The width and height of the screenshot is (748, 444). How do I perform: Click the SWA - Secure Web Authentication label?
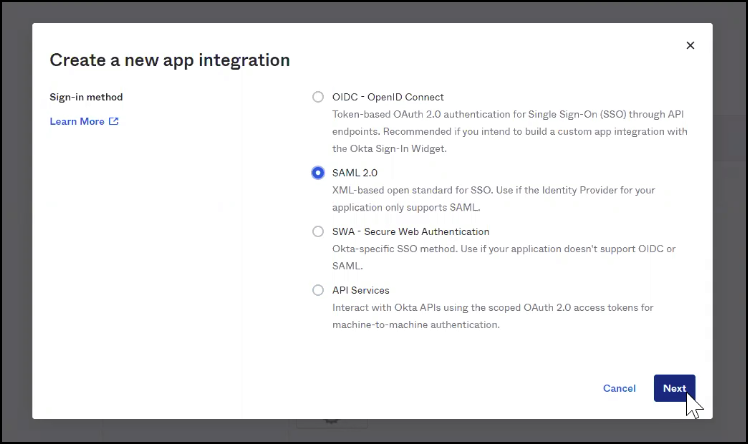[x=411, y=231]
